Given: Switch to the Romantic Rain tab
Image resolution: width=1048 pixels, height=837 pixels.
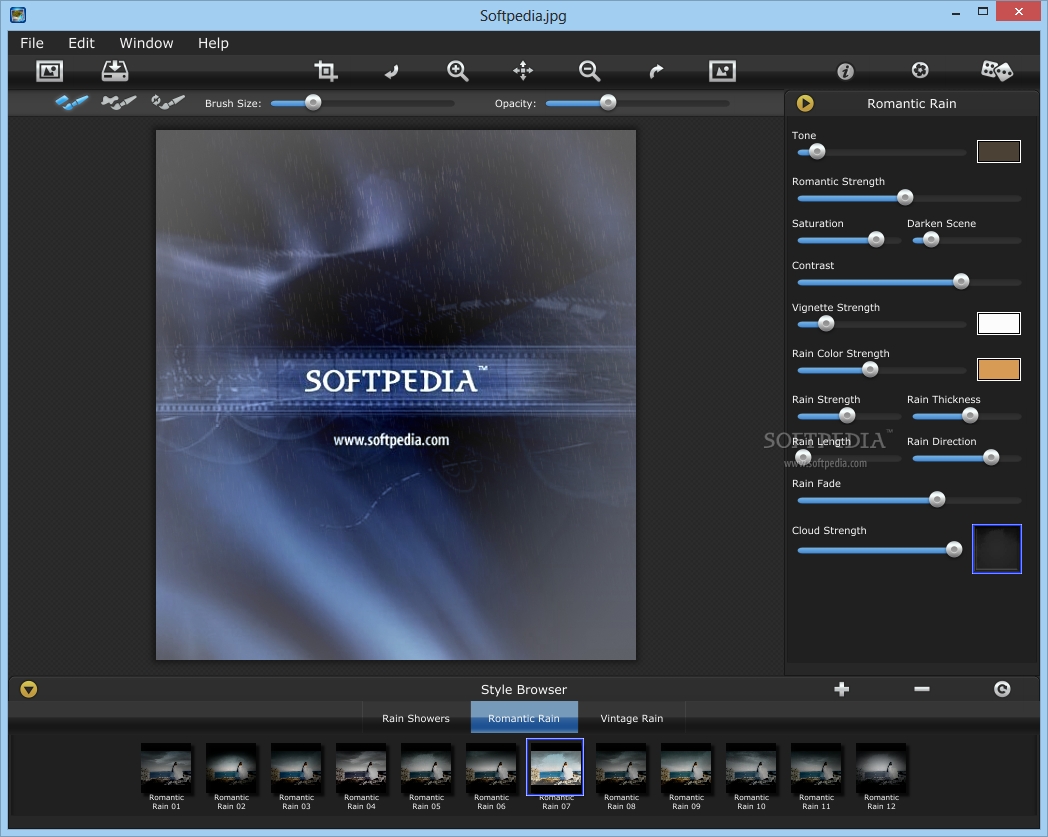Looking at the screenshot, I should pyautogui.click(x=524, y=718).
